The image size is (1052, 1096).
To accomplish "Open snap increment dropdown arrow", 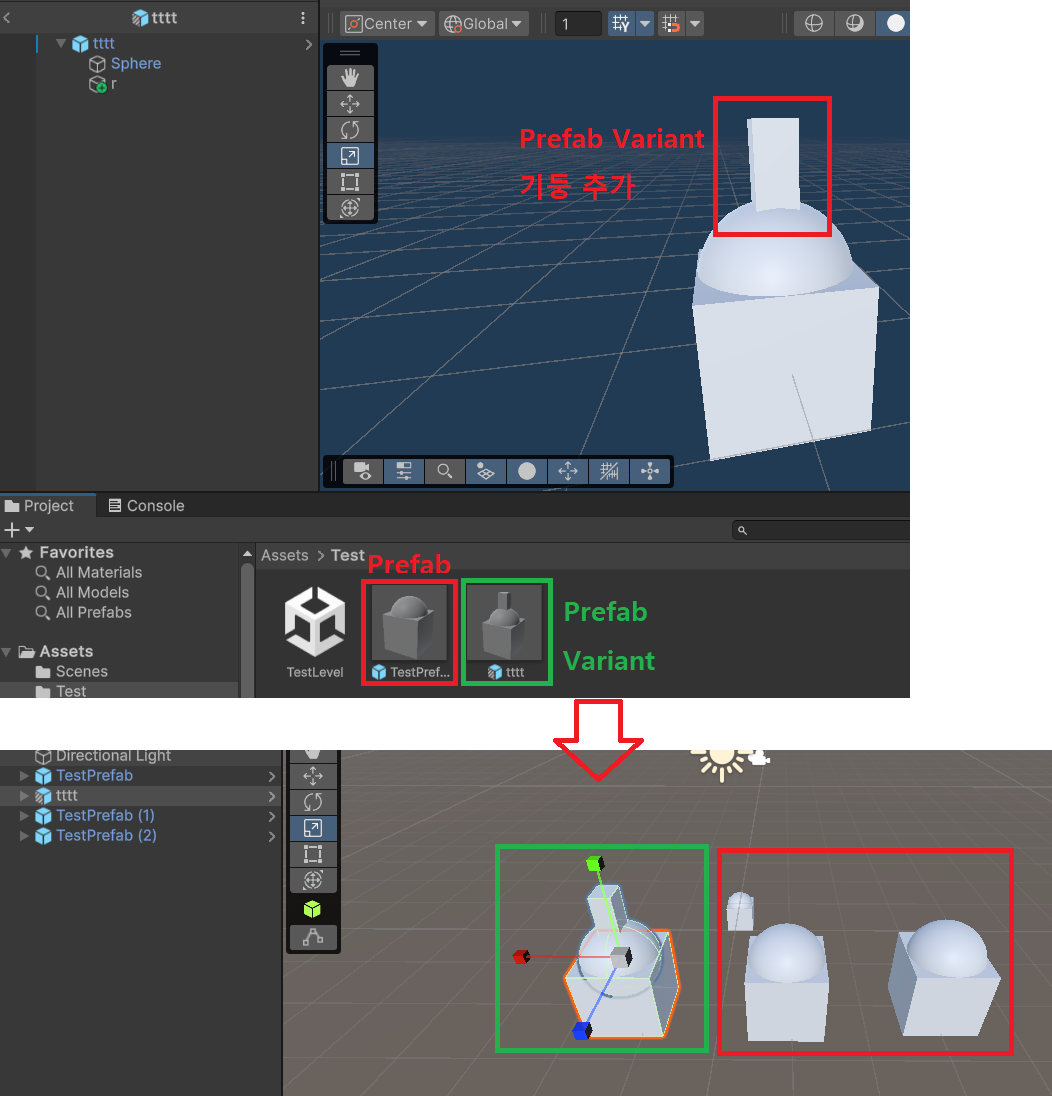I will (x=695, y=24).
